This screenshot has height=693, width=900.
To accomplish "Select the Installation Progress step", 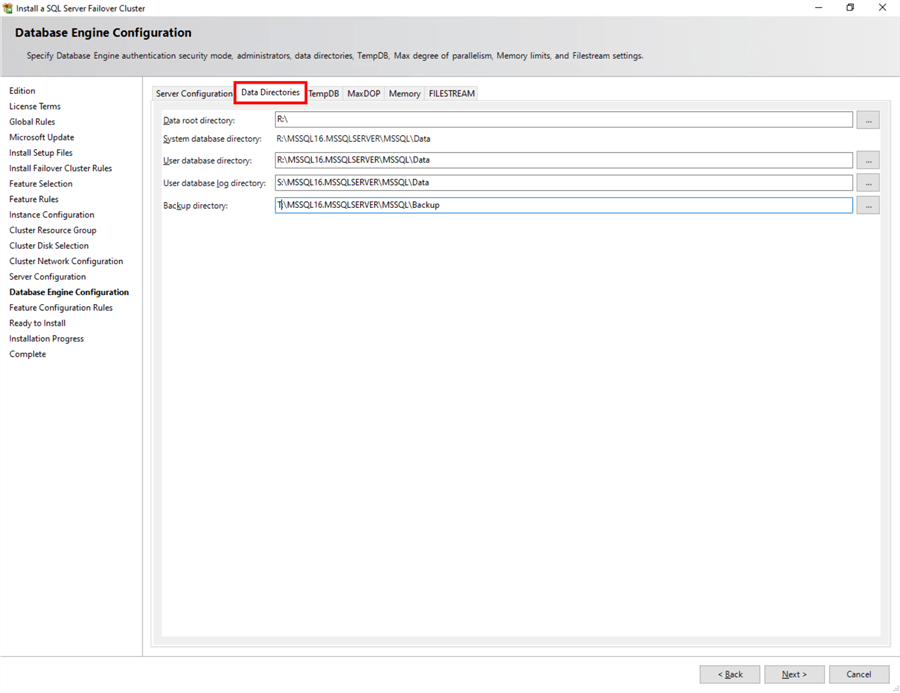I will [46, 339].
